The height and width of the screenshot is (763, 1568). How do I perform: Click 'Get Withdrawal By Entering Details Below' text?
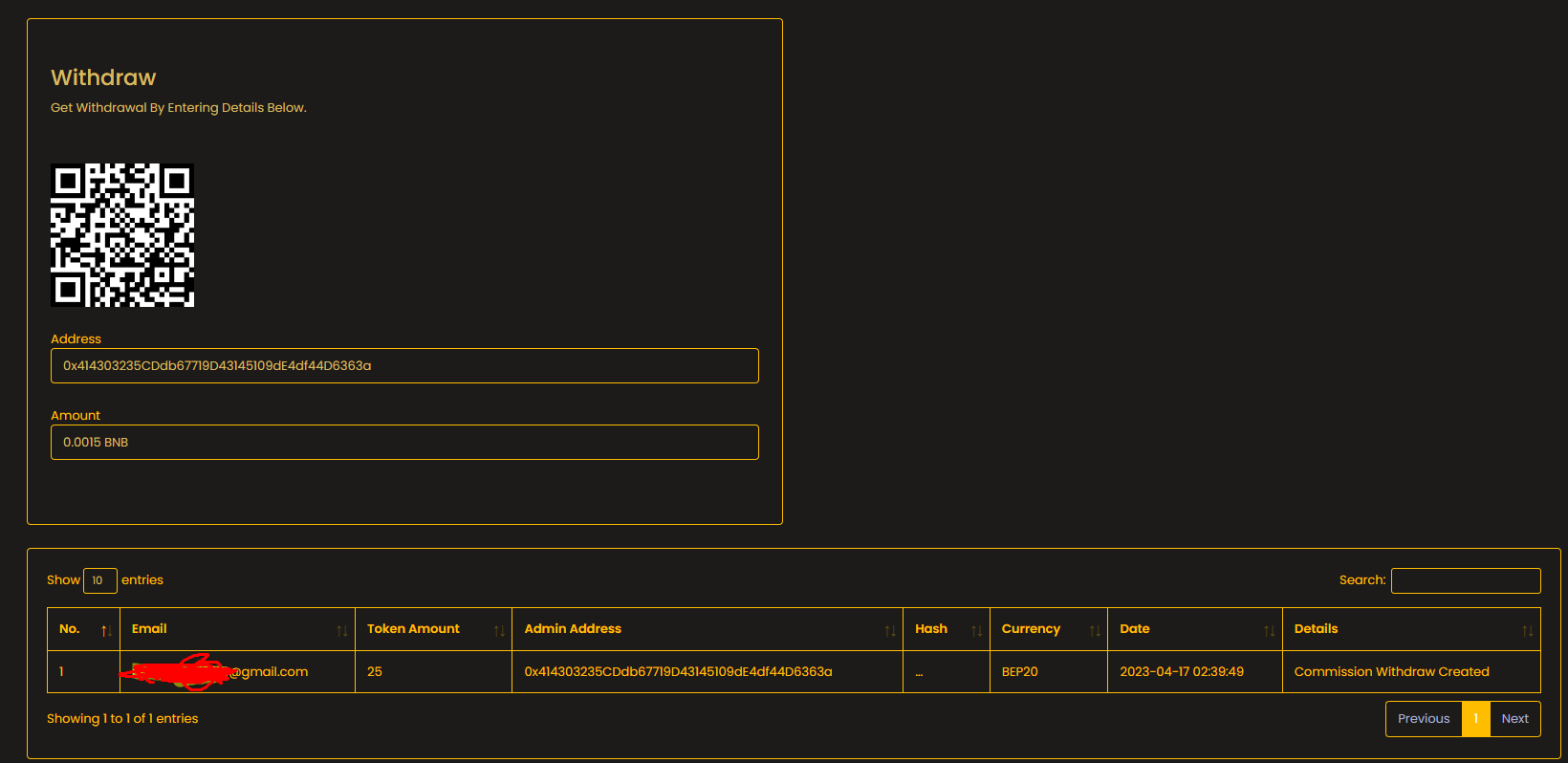tap(179, 108)
